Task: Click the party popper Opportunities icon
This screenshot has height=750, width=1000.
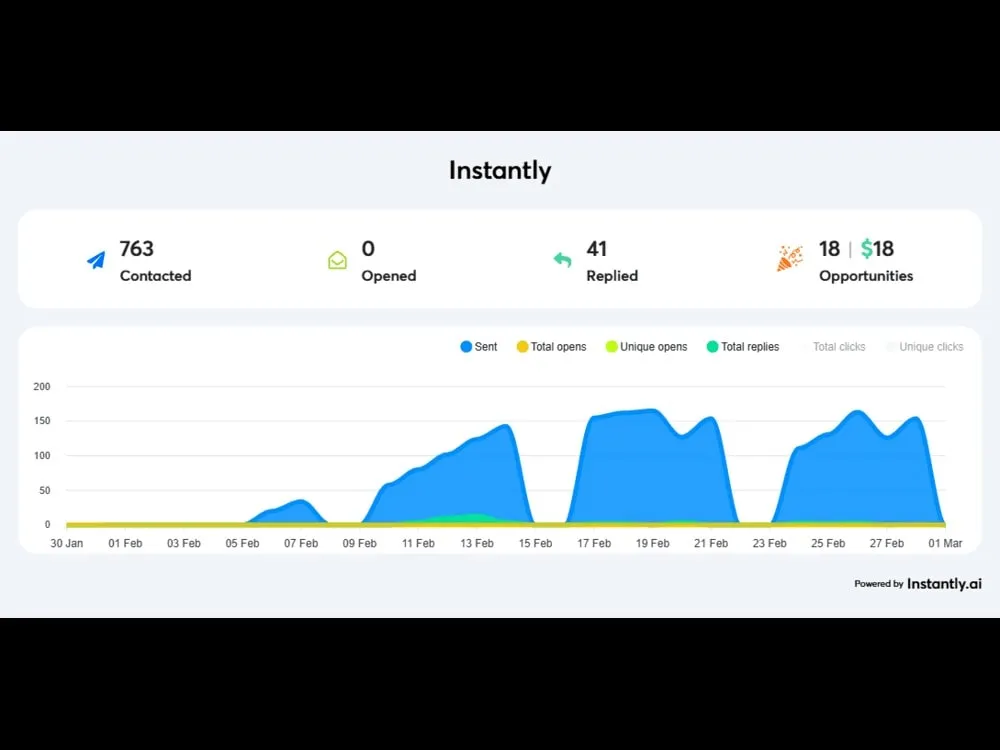Action: click(790, 258)
